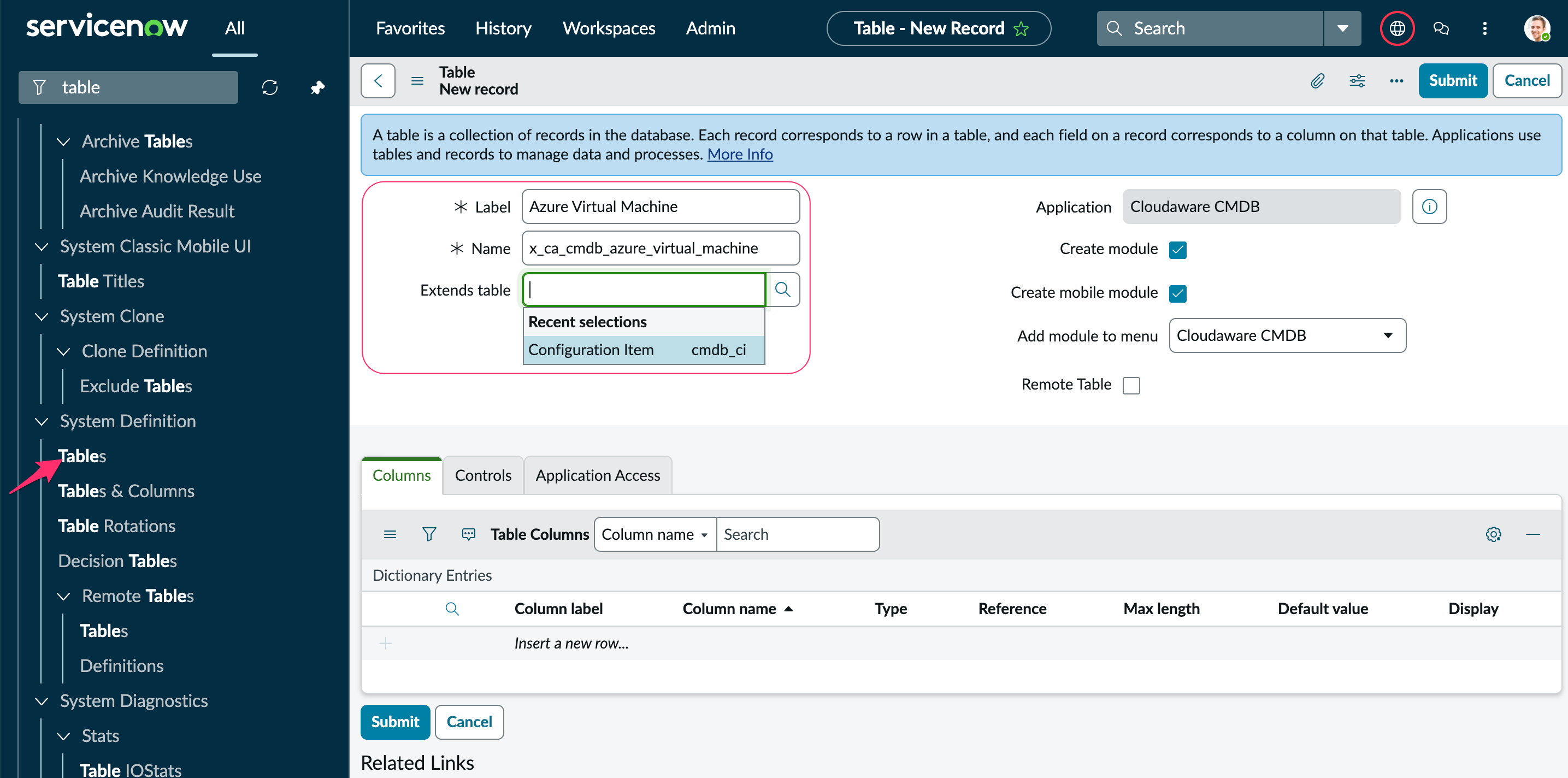The height and width of the screenshot is (778, 1568).
Task: Click the chat/feedback icon in the header
Action: (1441, 28)
